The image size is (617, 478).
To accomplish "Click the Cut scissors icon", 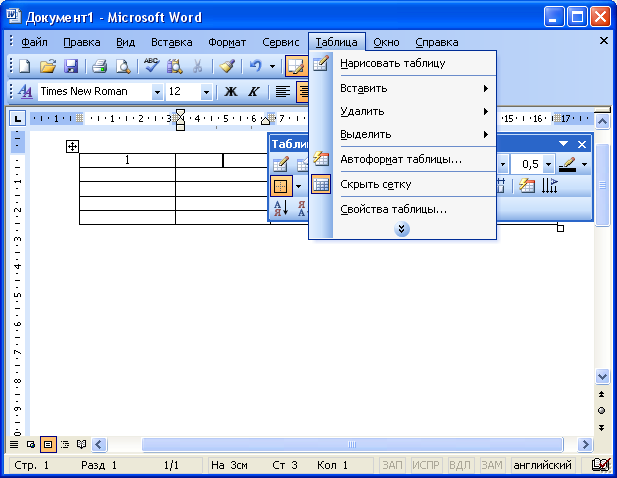I will (x=198, y=66).
